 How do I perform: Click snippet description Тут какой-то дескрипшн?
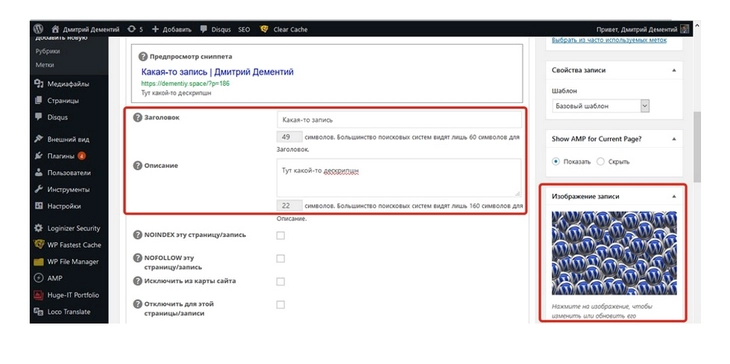point(177,93)
